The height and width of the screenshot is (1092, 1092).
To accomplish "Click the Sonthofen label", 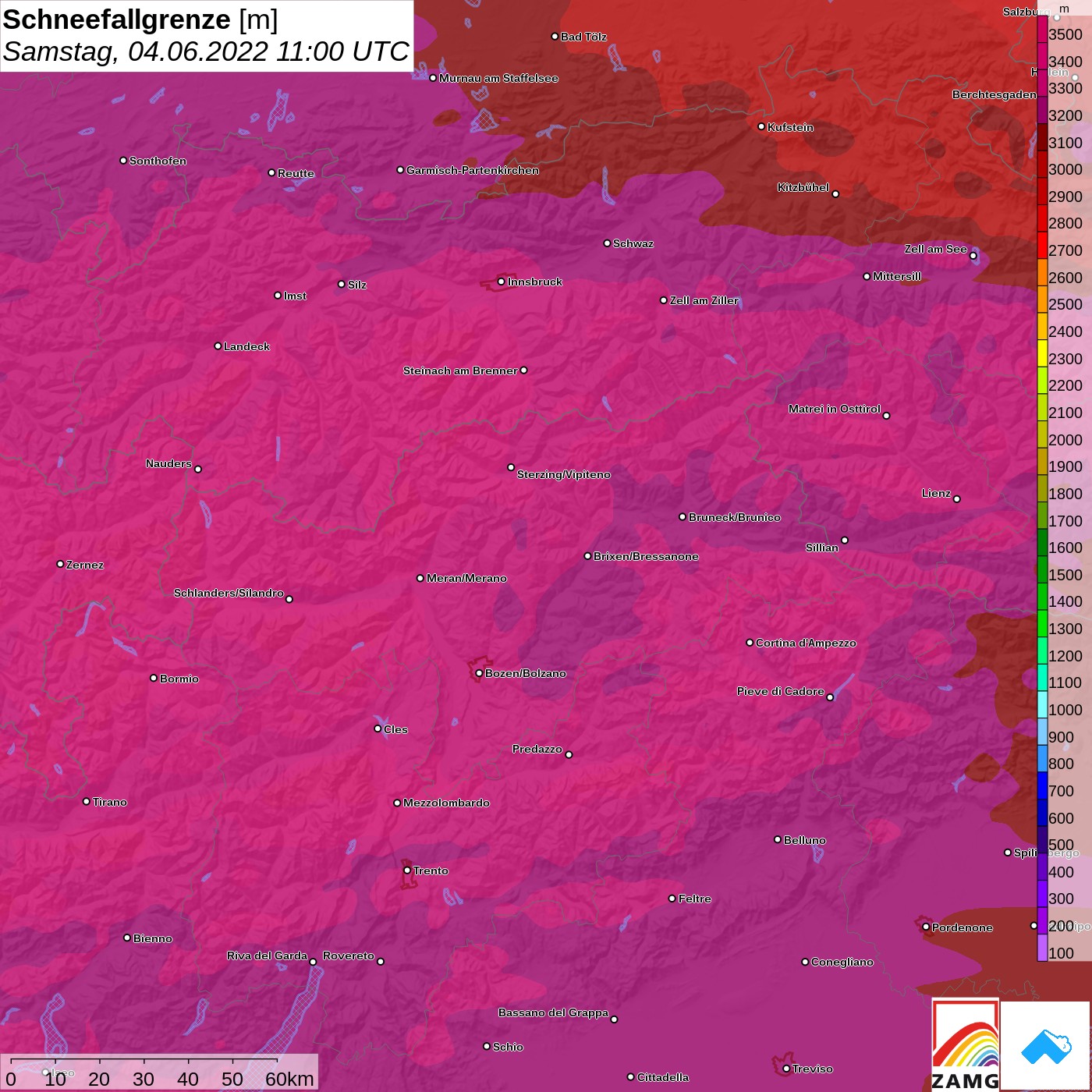I will click(x=158, y=161).
